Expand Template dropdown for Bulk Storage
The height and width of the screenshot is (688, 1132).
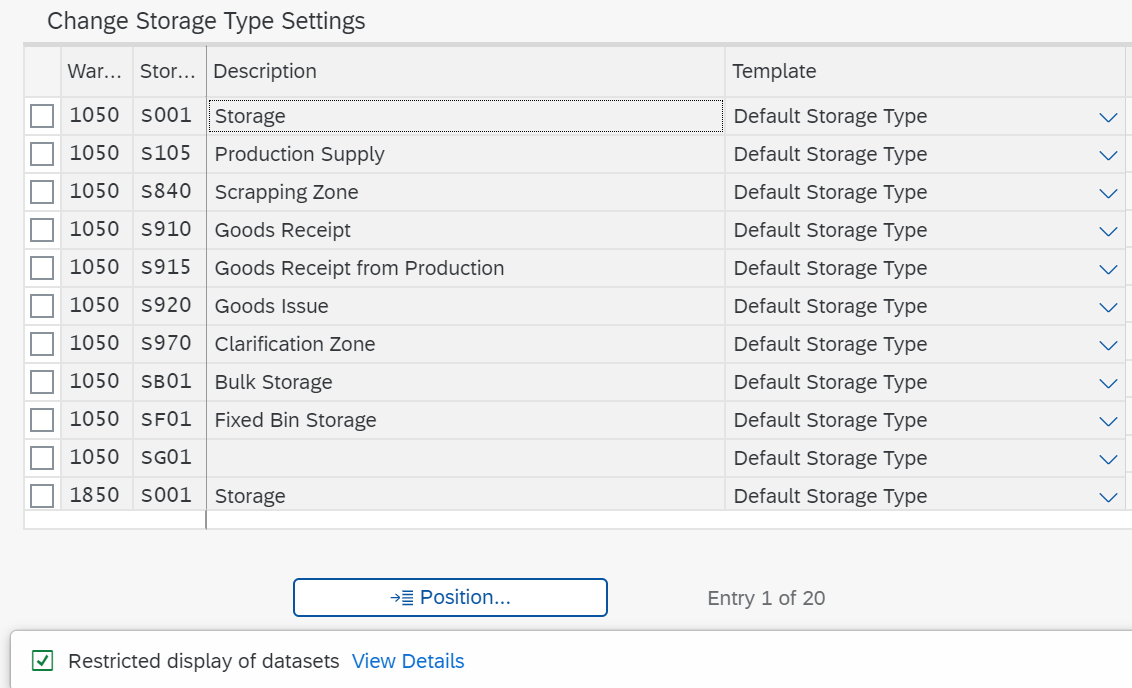coord(1108,383)
